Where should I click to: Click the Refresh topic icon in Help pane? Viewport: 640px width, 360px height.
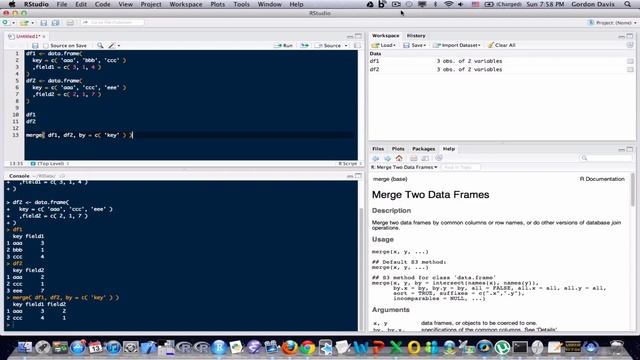tap(439, 158)
